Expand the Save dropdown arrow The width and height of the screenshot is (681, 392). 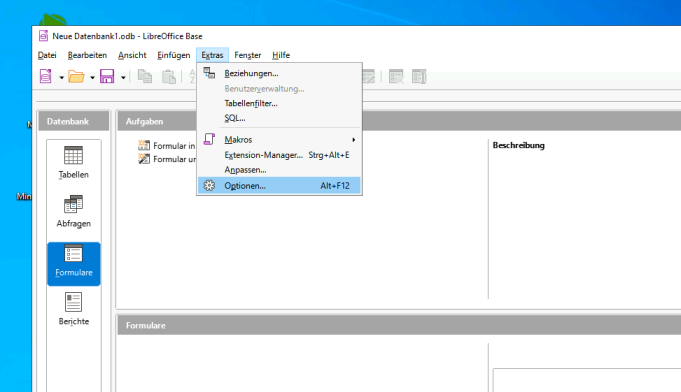123,78
